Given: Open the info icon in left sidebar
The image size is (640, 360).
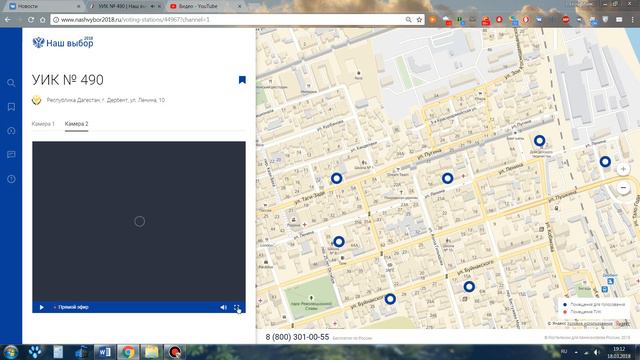Looking at the screenshot, I should point(11,179).
